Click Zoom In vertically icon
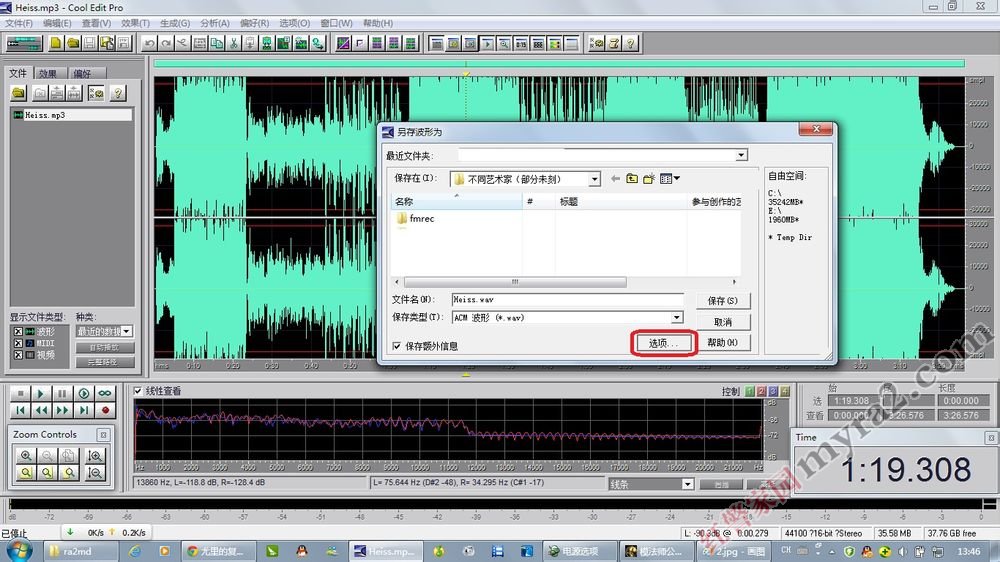Image resolution: width=1000 pixels, height=562 pixels. pyautogui.click(x=95, y=455)
